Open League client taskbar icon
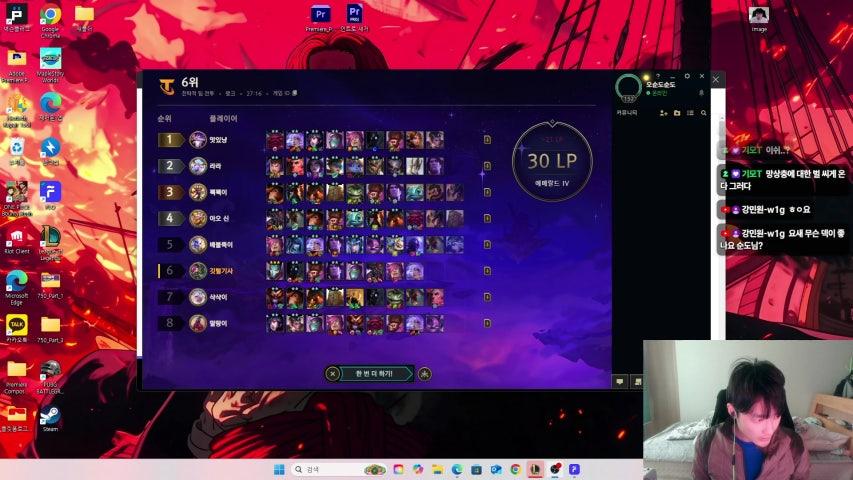 (535, 469)
